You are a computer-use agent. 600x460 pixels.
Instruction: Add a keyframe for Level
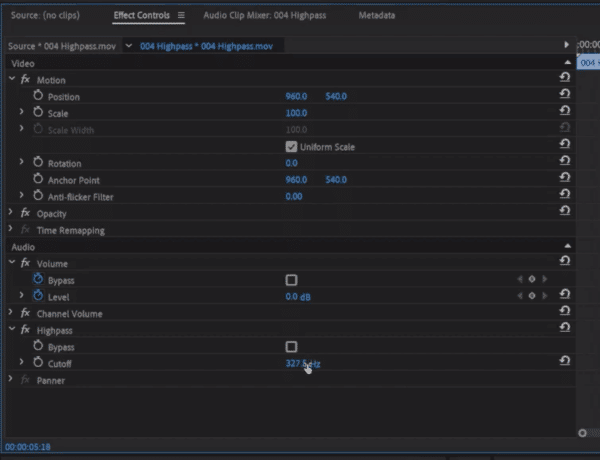point(532,296)
